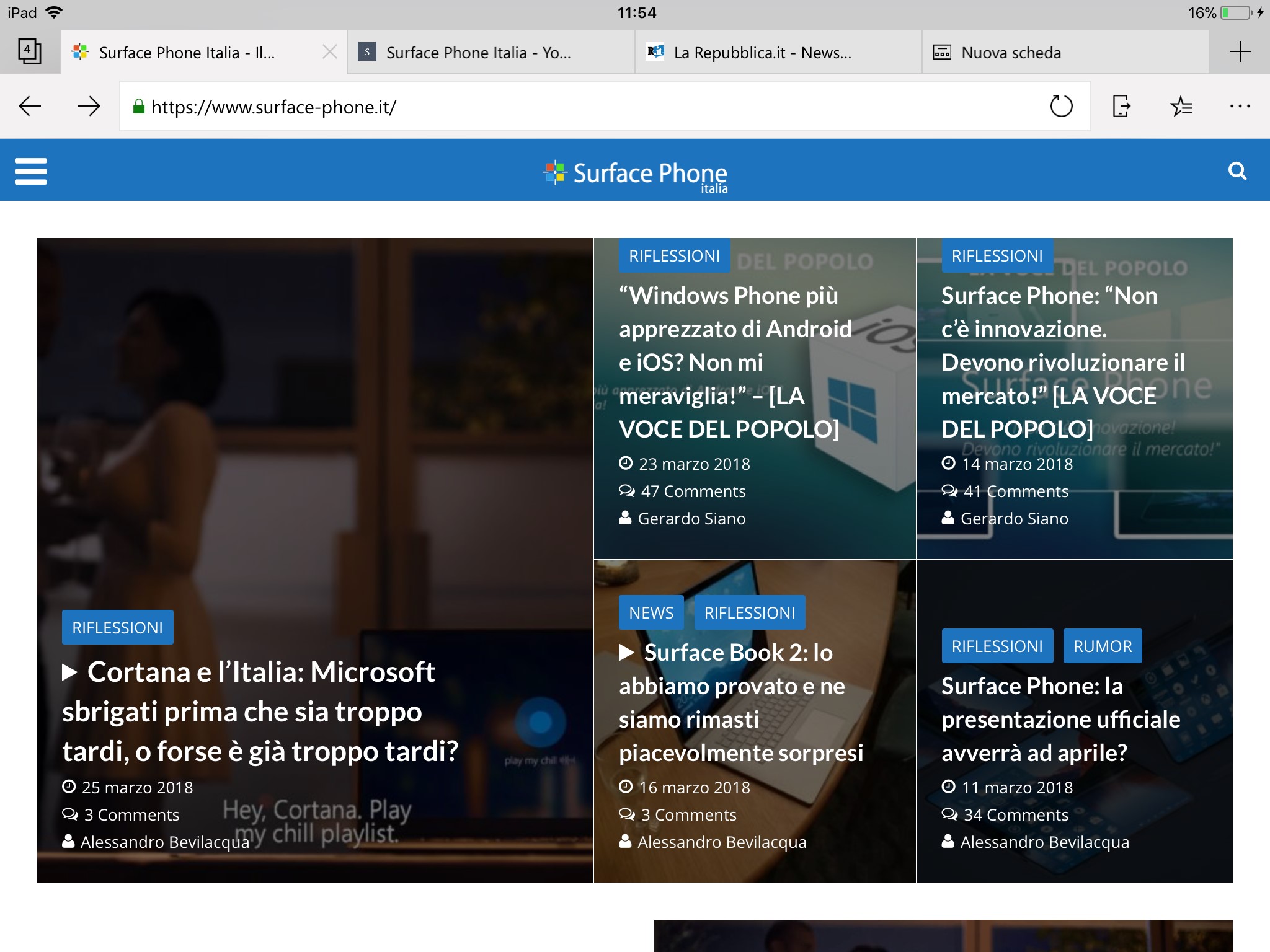Screen dimensions: 1270x952
Task: Open the 47 Comments link
Action: click(693, 491)
